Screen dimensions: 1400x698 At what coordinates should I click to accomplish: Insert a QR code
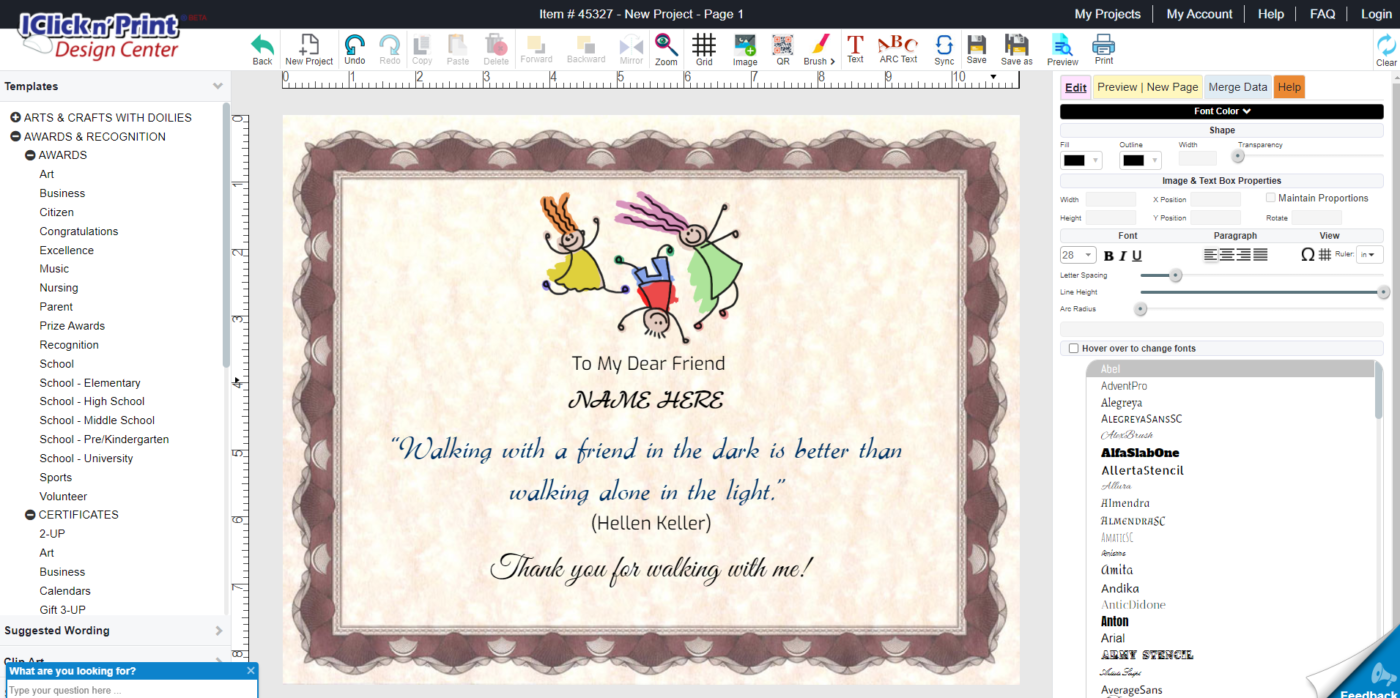coord(782,47)
